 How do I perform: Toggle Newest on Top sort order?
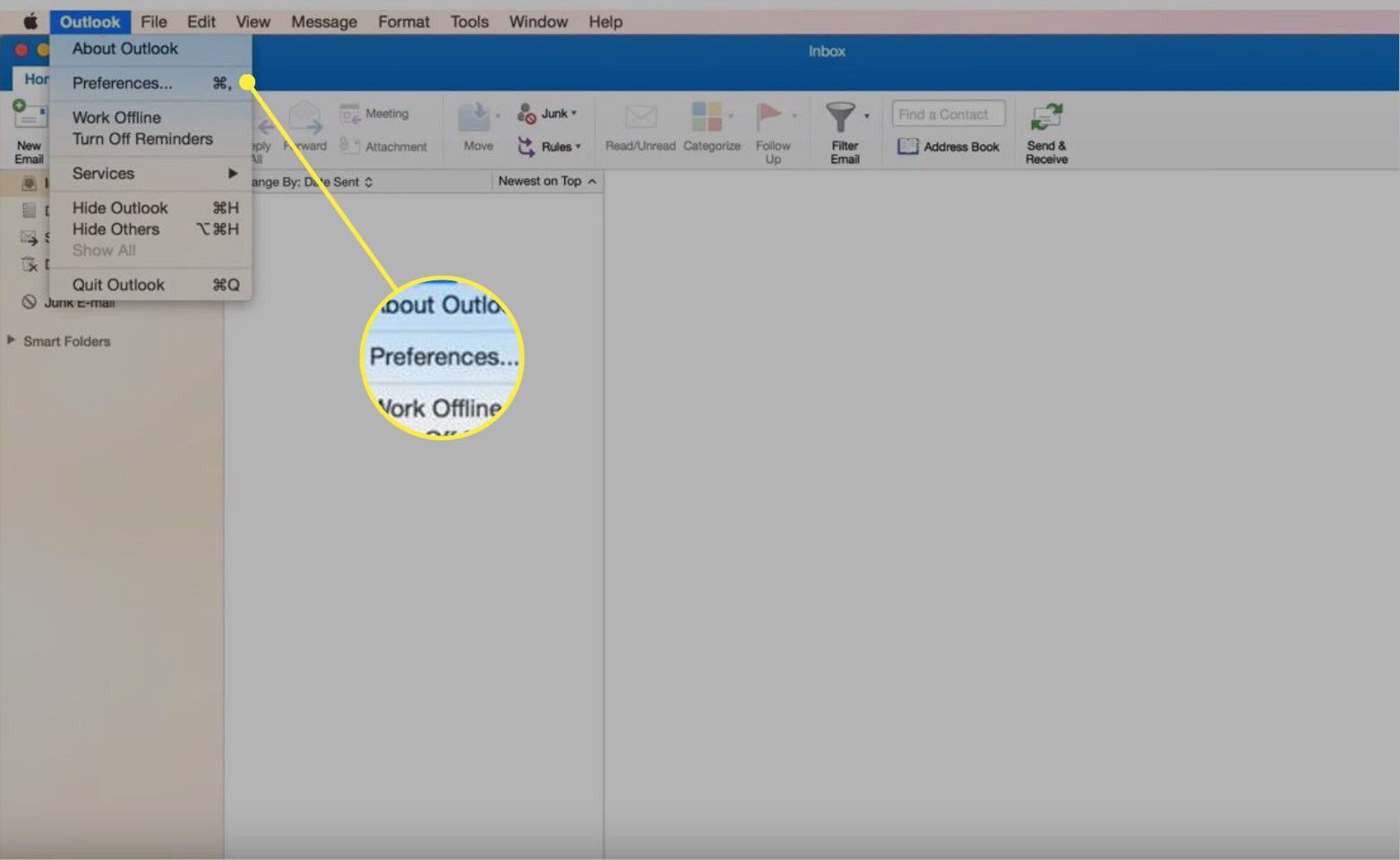547,181
